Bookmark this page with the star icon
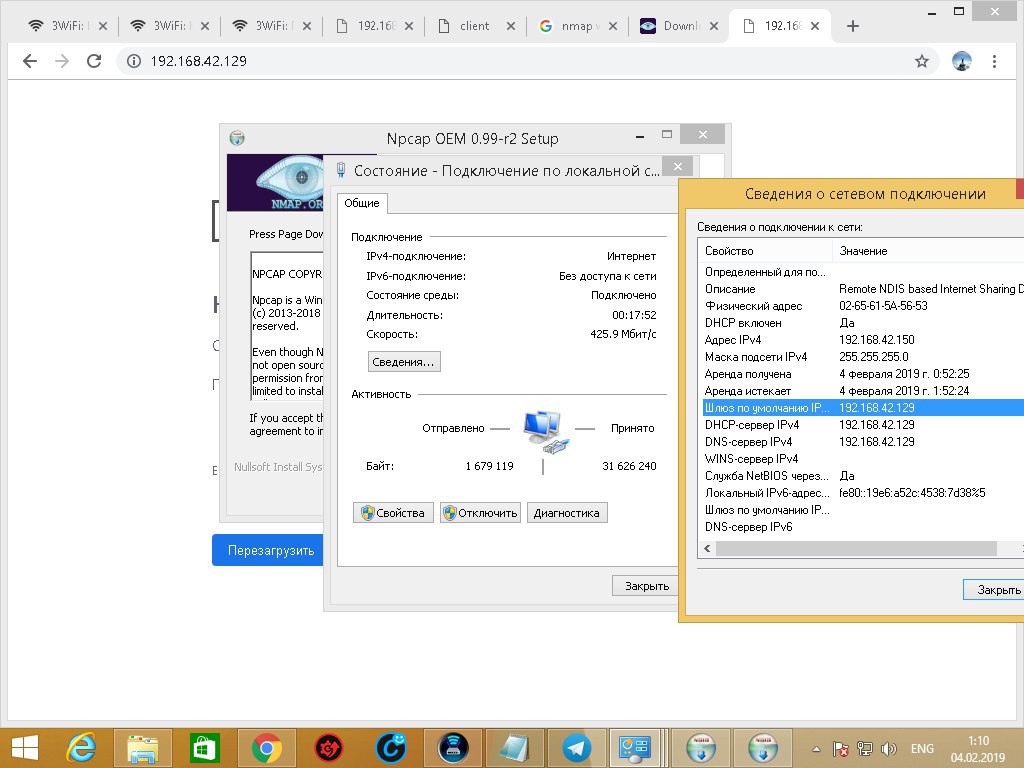 coord(921,61)
